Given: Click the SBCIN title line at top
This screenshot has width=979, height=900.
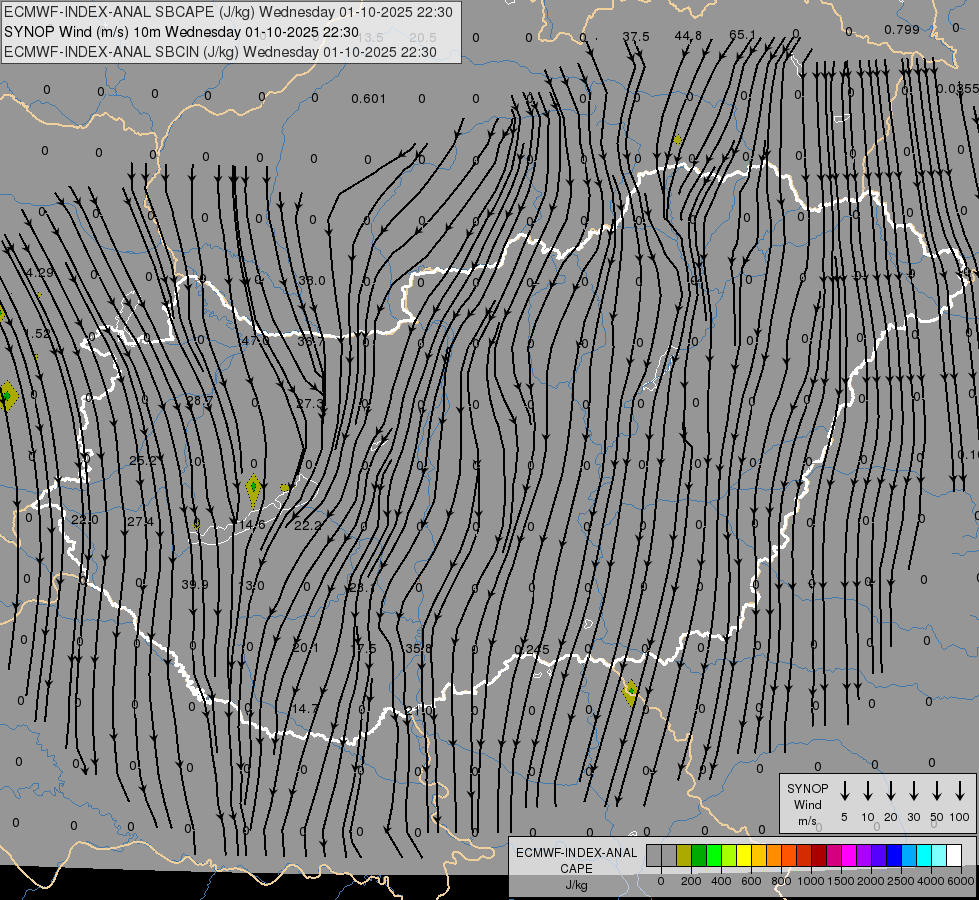Looking at the screenshot, I should point(220,52).
